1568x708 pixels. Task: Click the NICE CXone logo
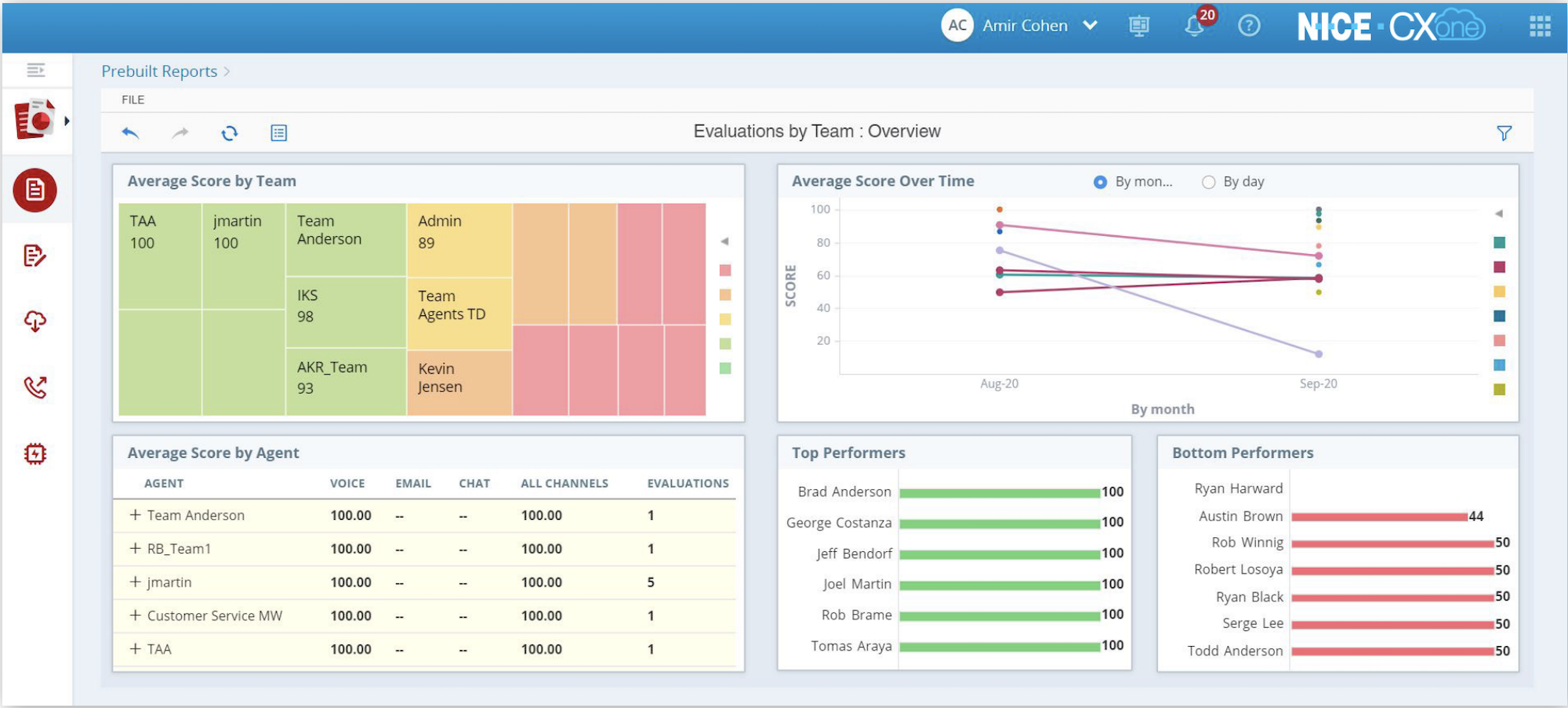(x=1392, y=26)
